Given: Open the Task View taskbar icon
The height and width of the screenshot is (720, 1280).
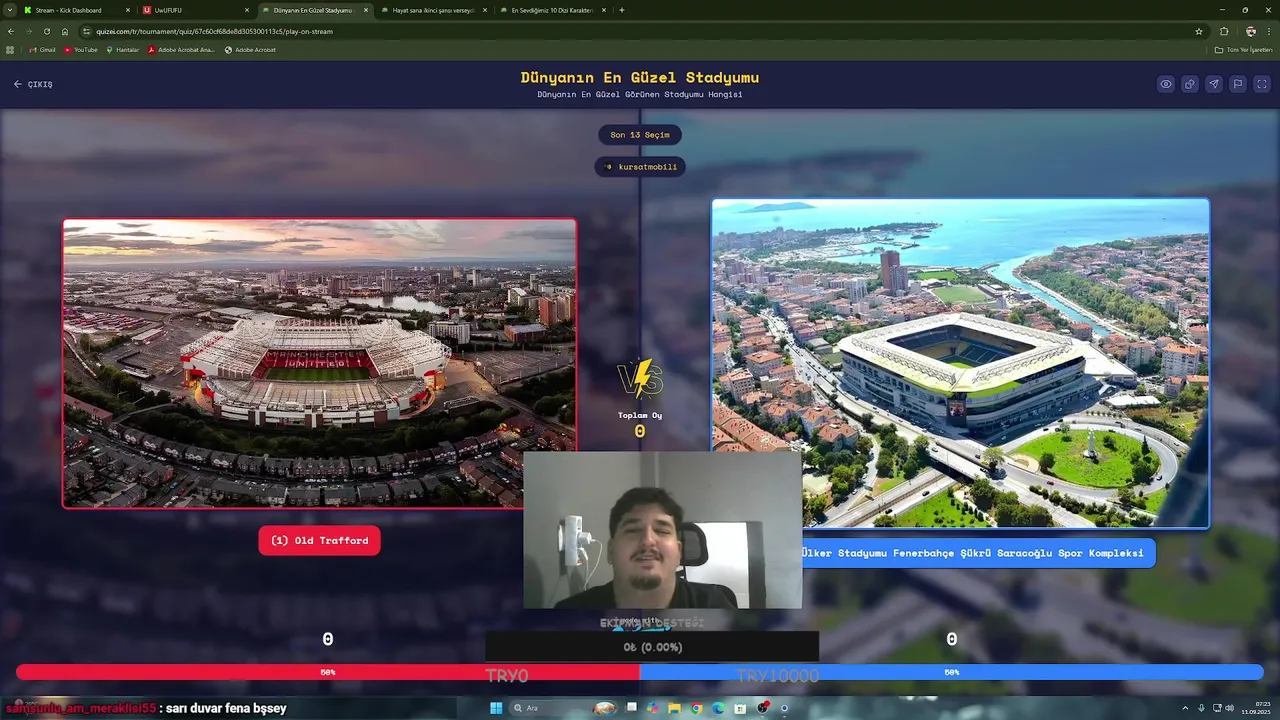Looking at the screenshot, I should coord(632,707).
